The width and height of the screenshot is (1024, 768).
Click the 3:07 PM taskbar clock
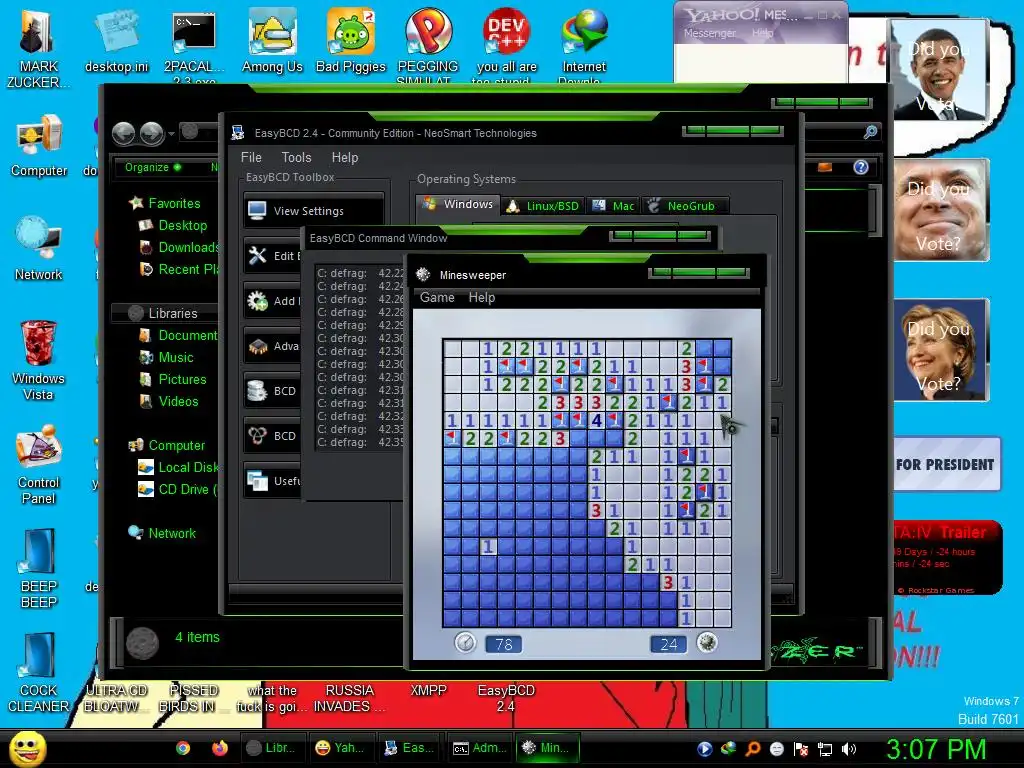pos(936,749)
